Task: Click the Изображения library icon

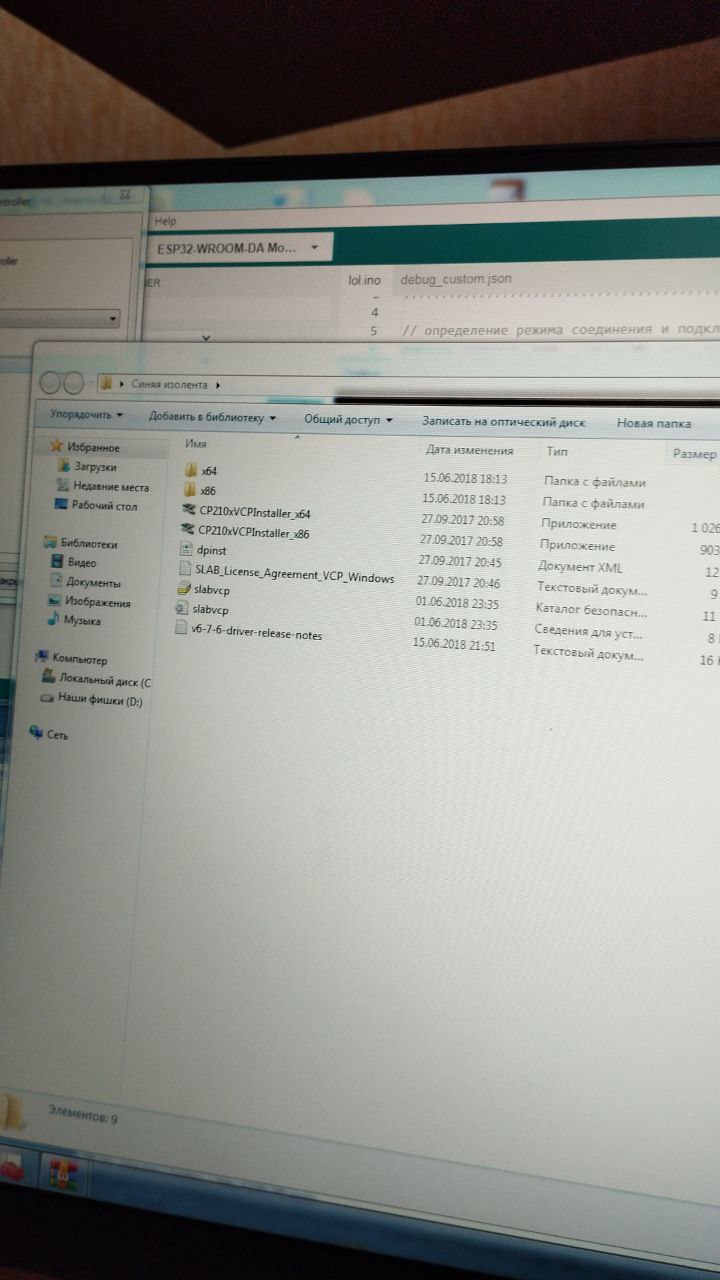Action: click(55, 601)
